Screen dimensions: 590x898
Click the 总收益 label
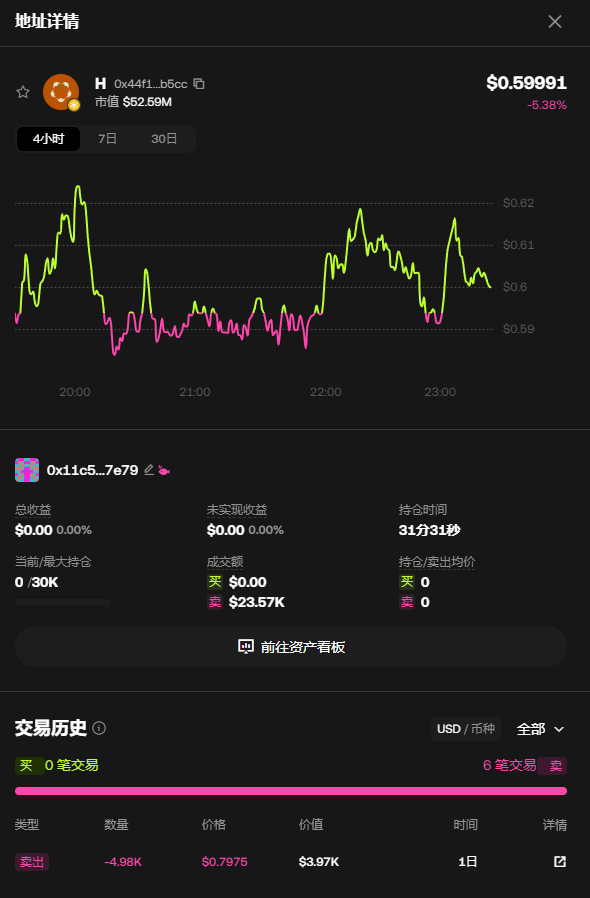pyautogui.click(x=33, y=509)
